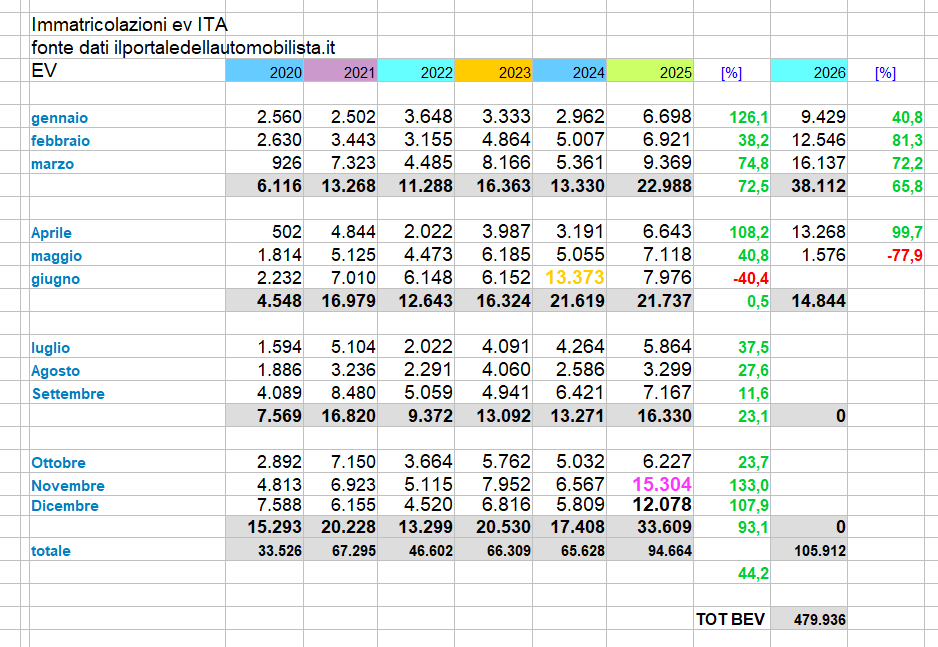Click the Novembre percentage 133,0
Viewport: 938px width, 647px height.
[749, 485]
